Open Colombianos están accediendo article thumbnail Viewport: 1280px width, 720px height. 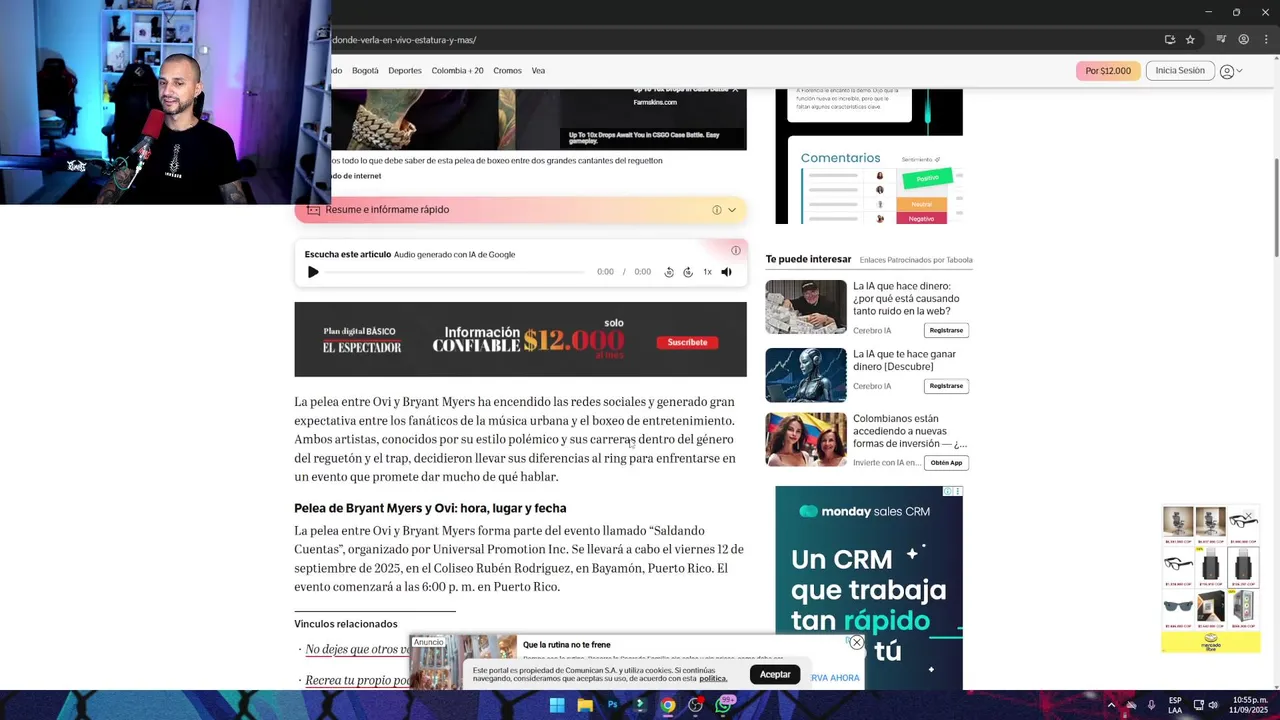806,439
